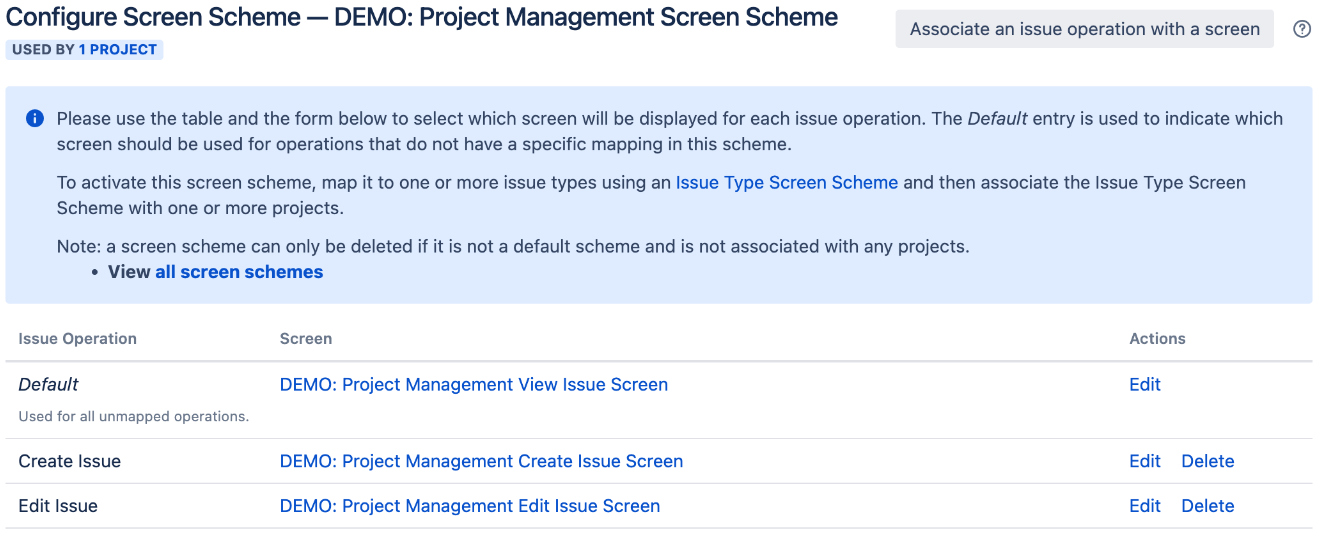The height and width of the screenshot is (534, 1318).
Task: Click the Issue Operation column header
Action: 78,339
